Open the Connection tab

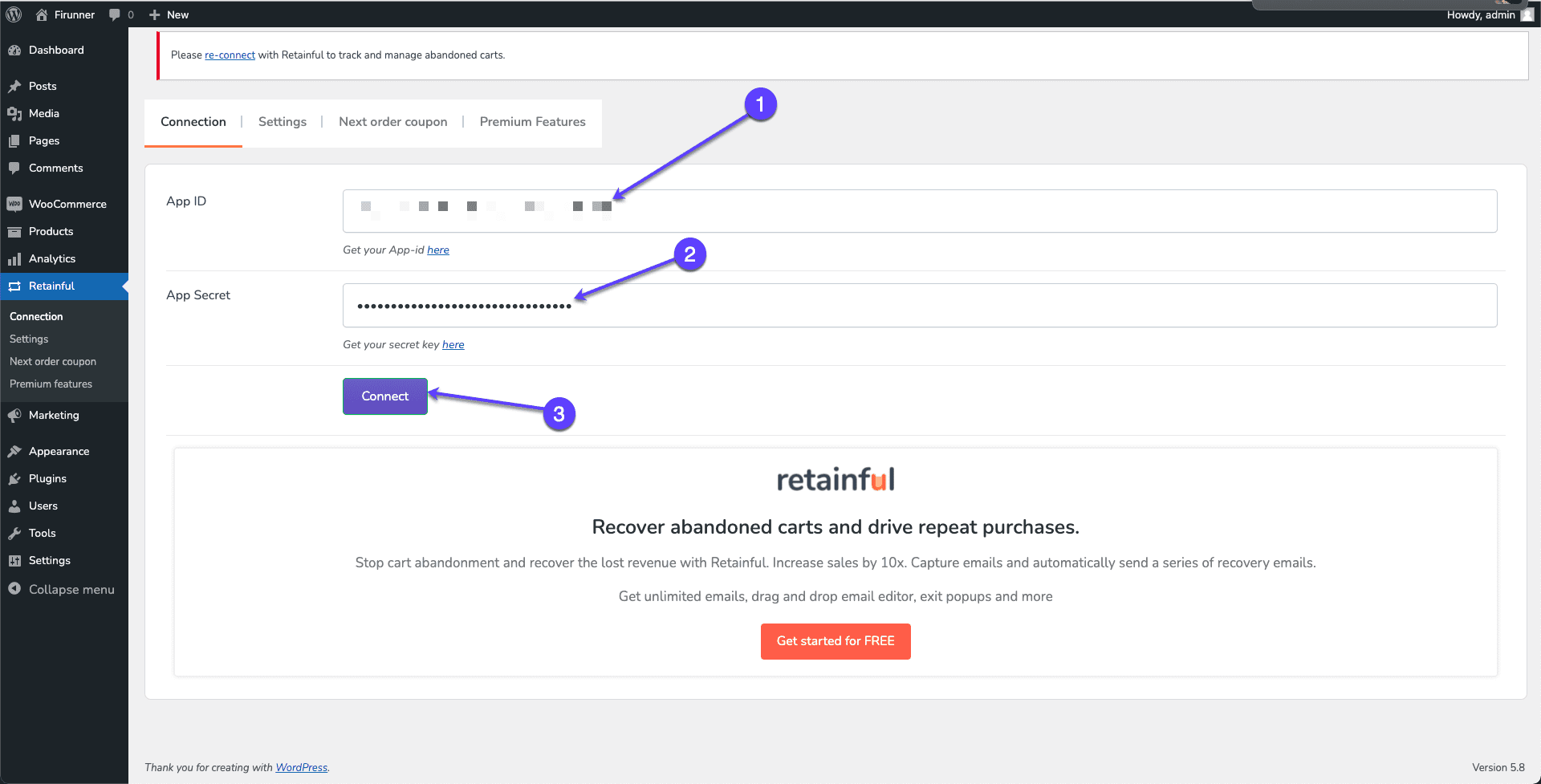(x=193, y=122)
